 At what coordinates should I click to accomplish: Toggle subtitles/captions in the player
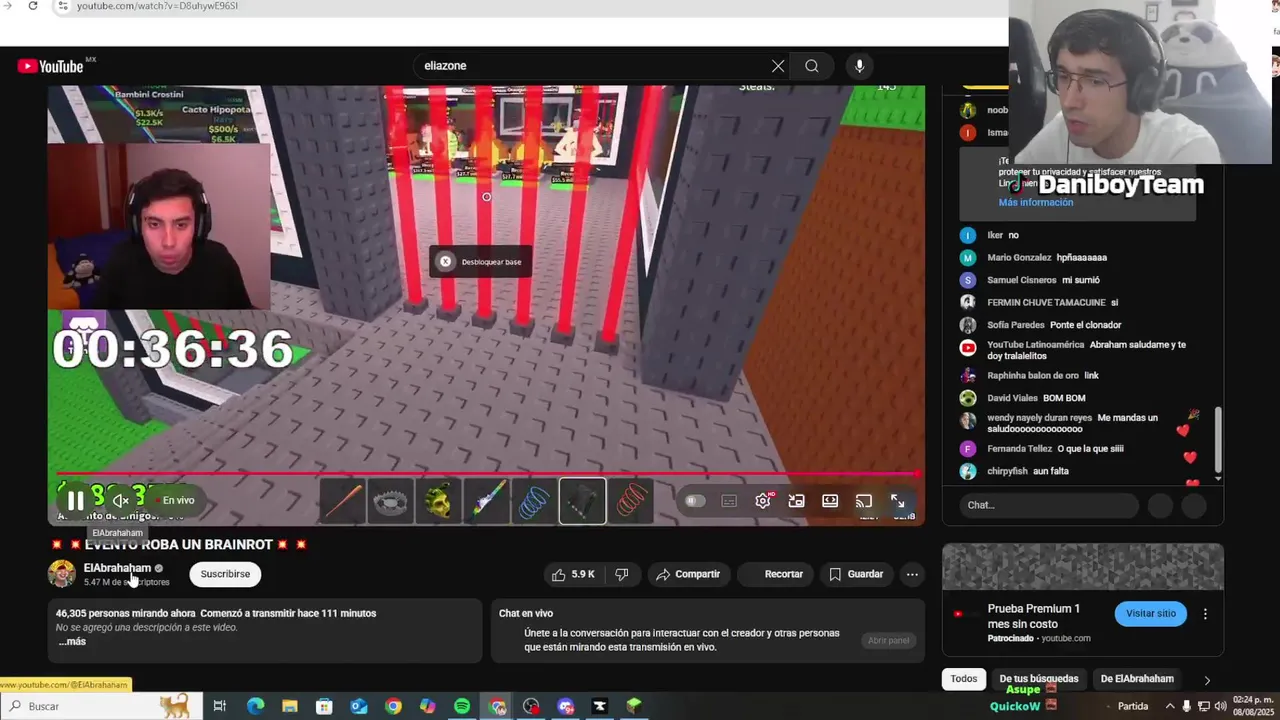tap(729, 501)
